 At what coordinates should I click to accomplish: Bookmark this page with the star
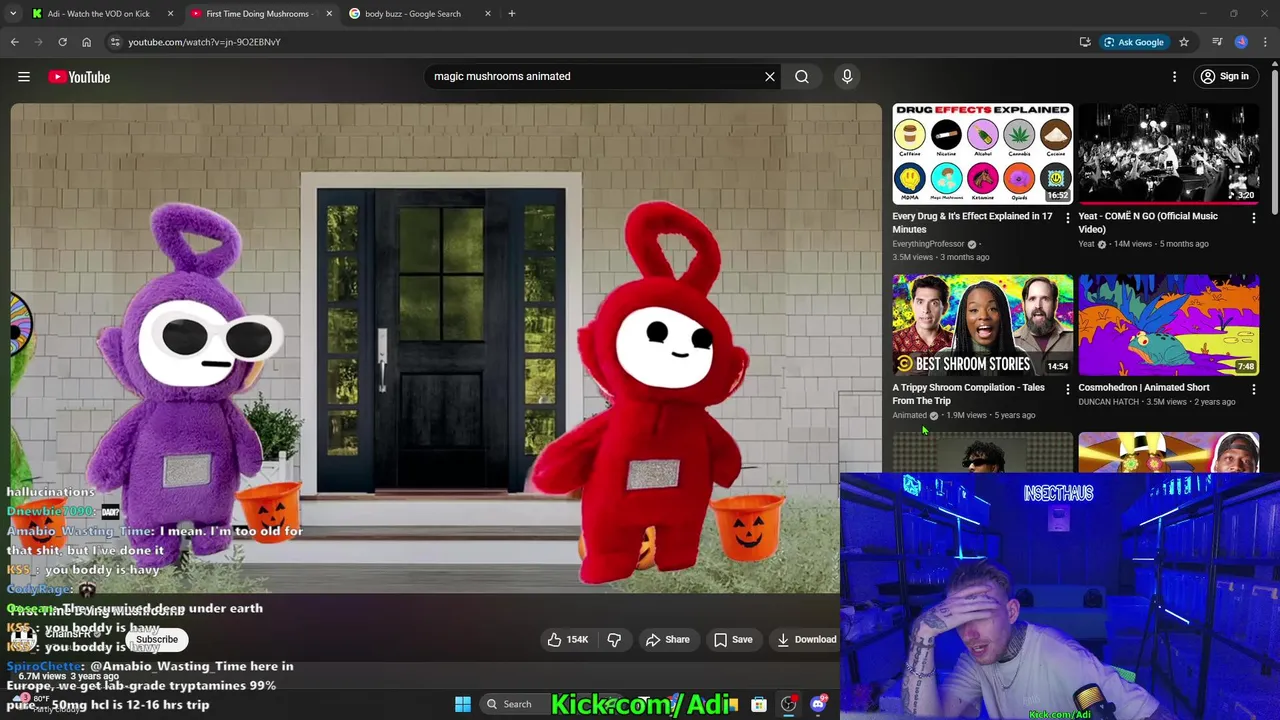tap(1184, 42)
